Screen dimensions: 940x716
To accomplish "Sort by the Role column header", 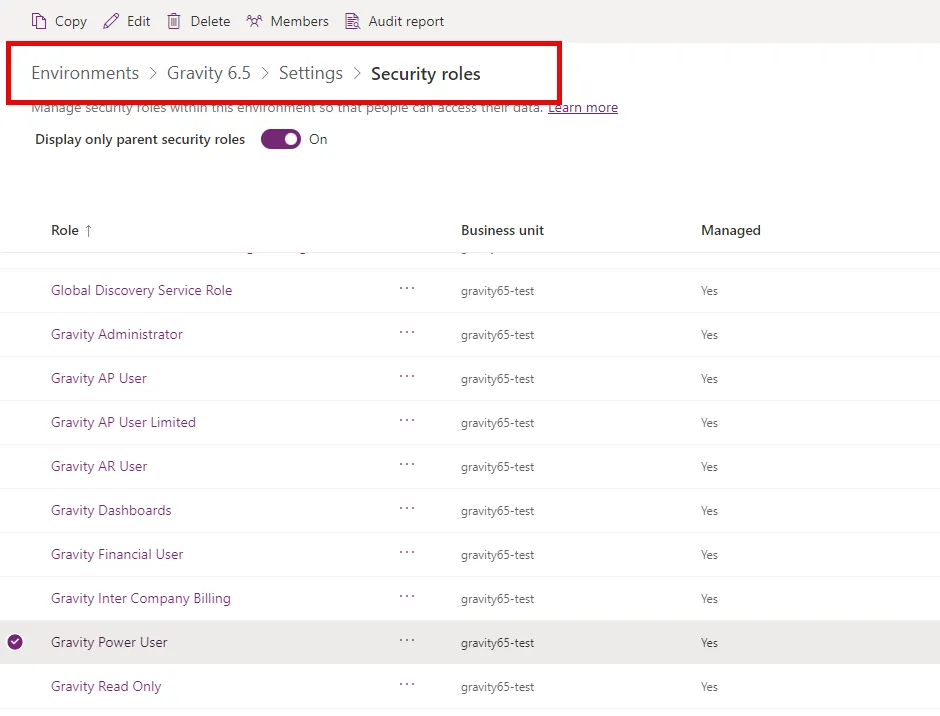I will (71, 230).
